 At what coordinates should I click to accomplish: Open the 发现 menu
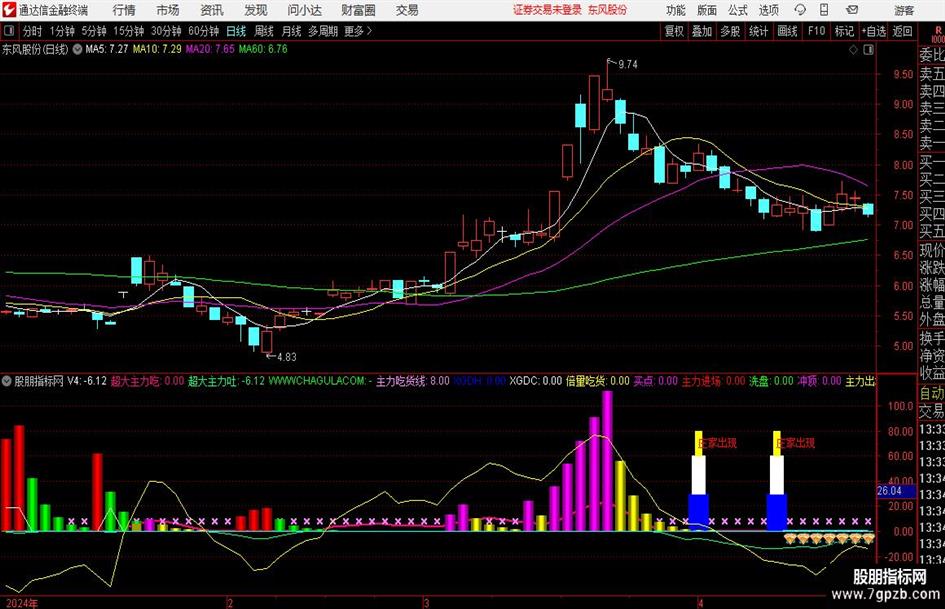pos(256,10)
